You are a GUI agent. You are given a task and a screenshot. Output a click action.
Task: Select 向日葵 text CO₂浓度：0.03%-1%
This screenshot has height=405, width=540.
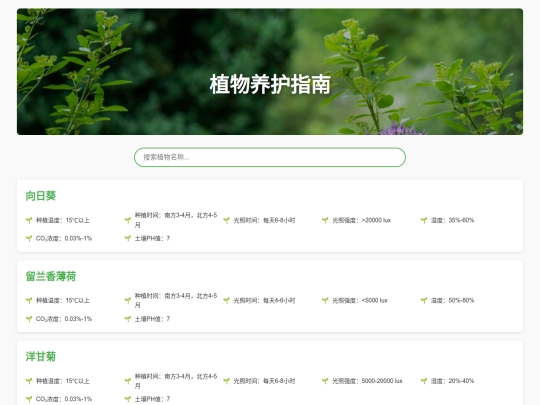64,238
